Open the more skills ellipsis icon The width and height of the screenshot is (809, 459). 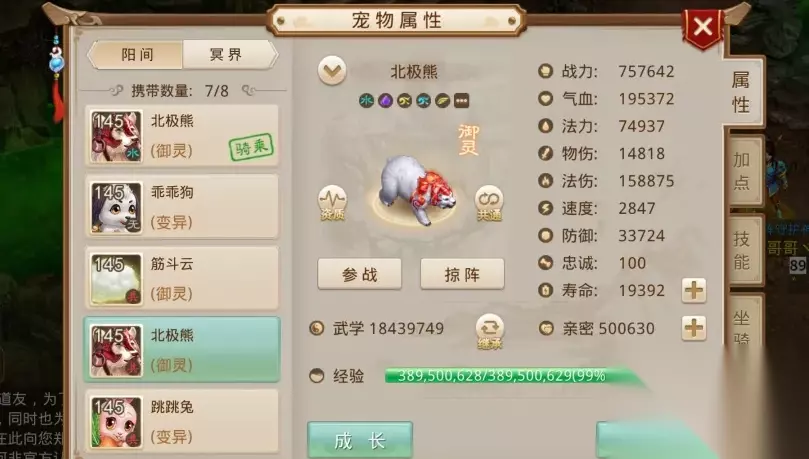(461, 101)
